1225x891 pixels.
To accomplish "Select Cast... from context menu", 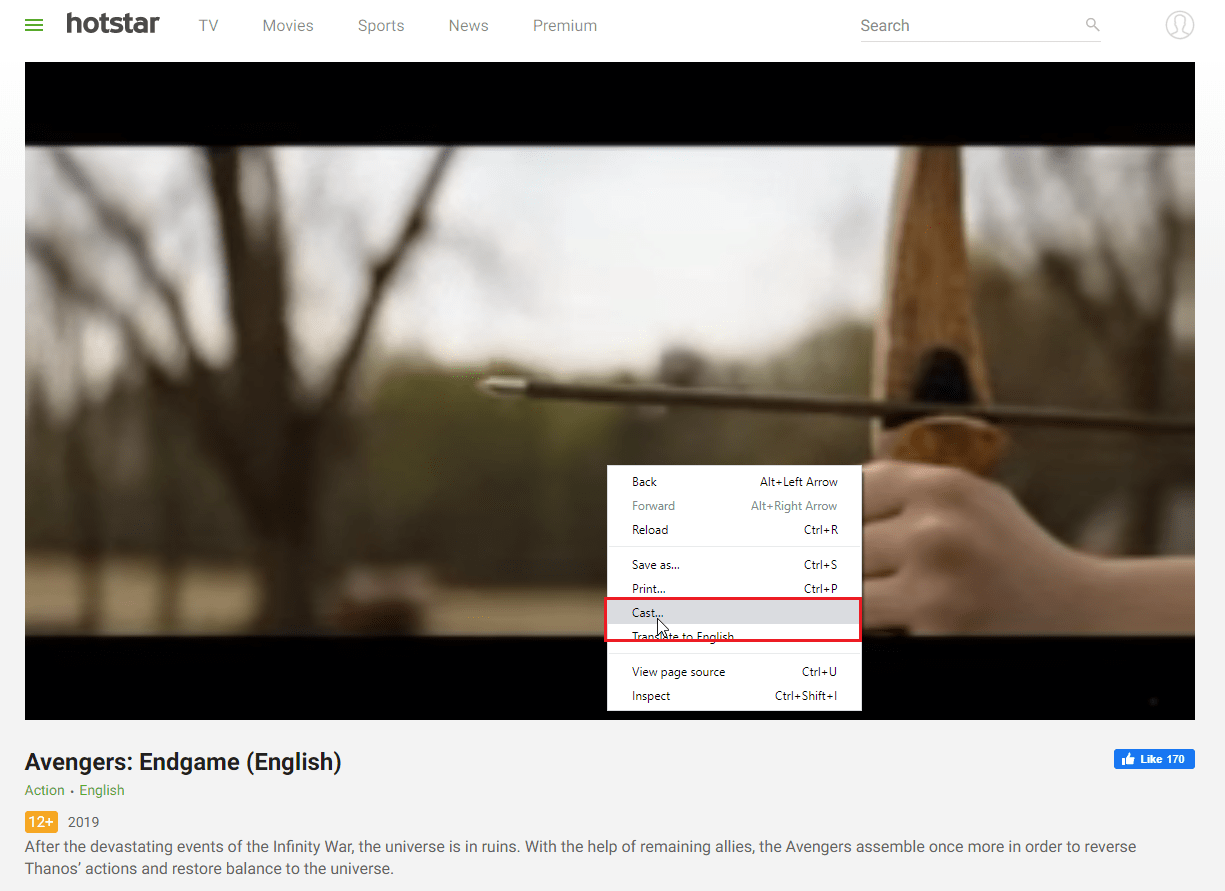I will coord(734,613).
